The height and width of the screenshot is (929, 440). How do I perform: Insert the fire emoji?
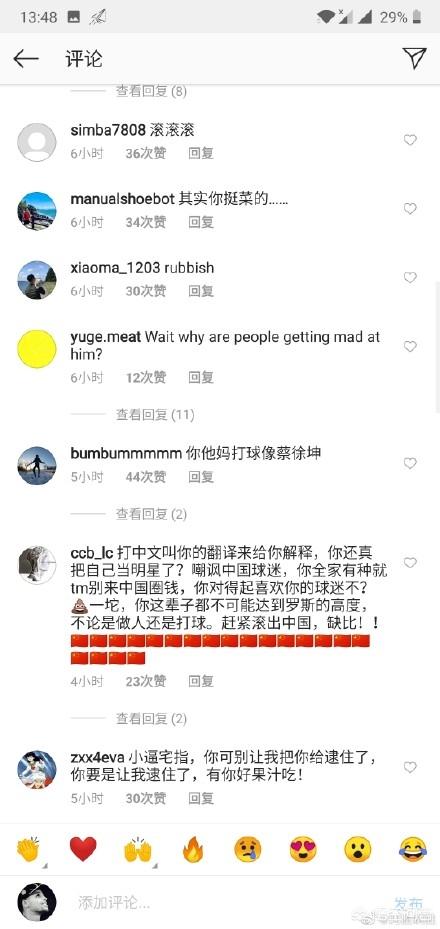pyautogui.click(x=192, y=850)
